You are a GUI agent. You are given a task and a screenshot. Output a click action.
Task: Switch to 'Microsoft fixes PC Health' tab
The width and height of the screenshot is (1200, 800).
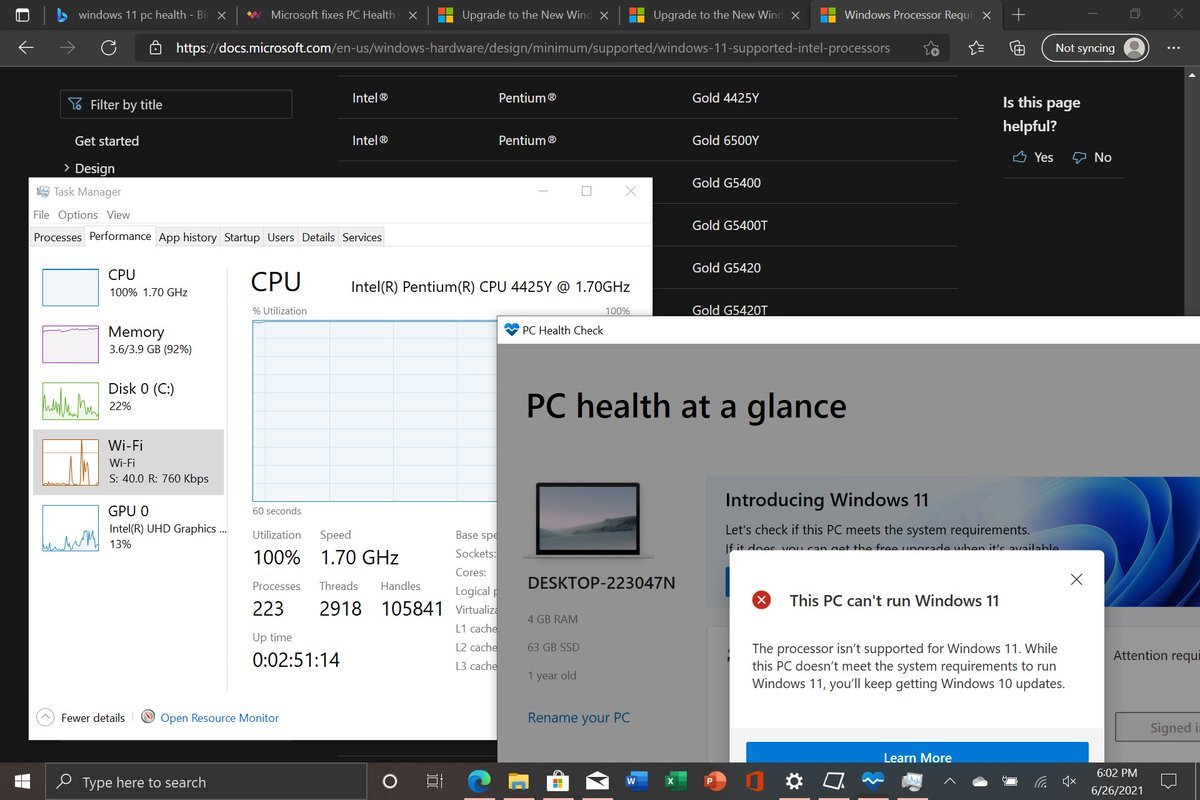(331, 15)
